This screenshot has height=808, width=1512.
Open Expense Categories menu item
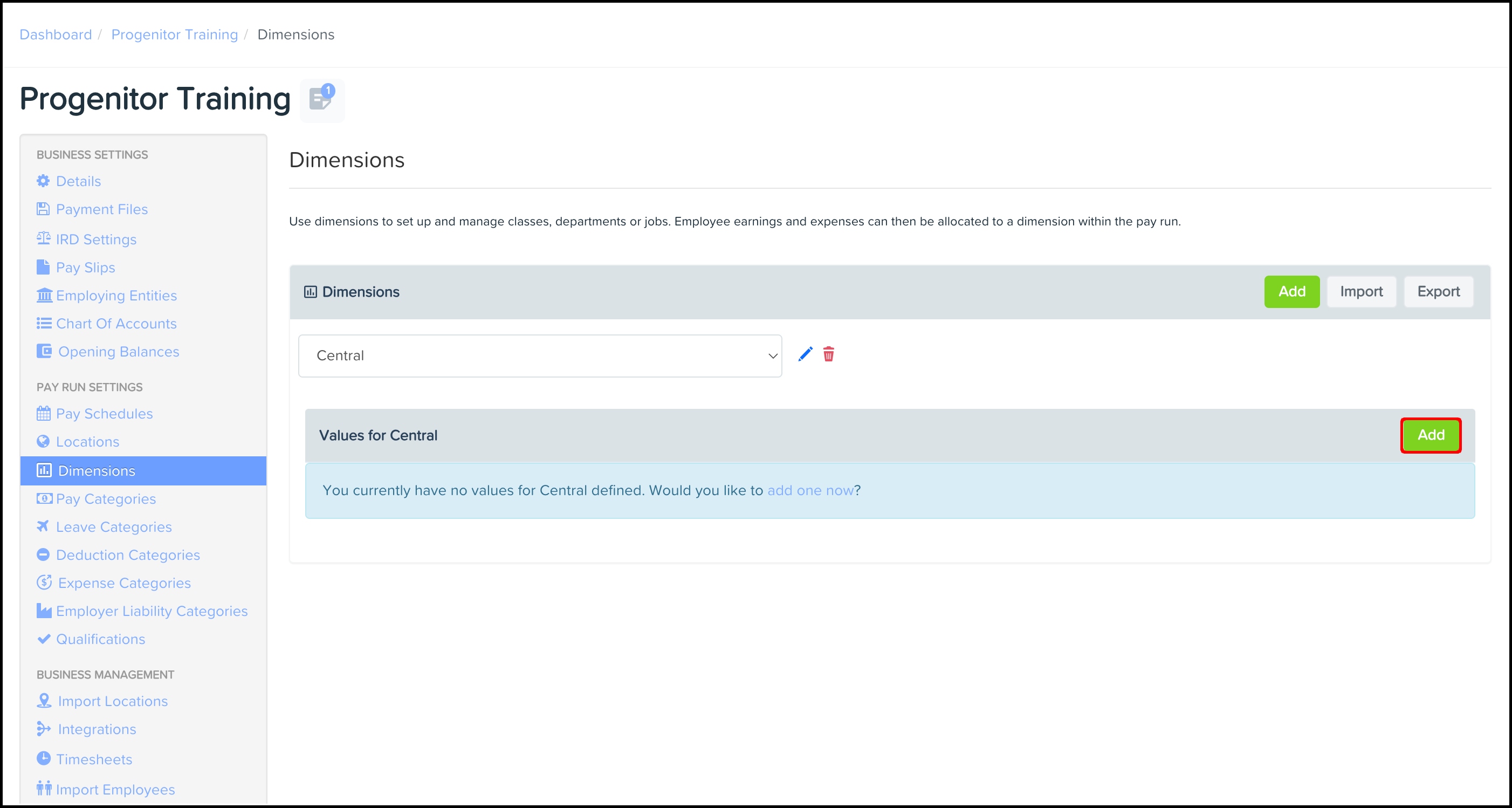click(x=125, y=583)
